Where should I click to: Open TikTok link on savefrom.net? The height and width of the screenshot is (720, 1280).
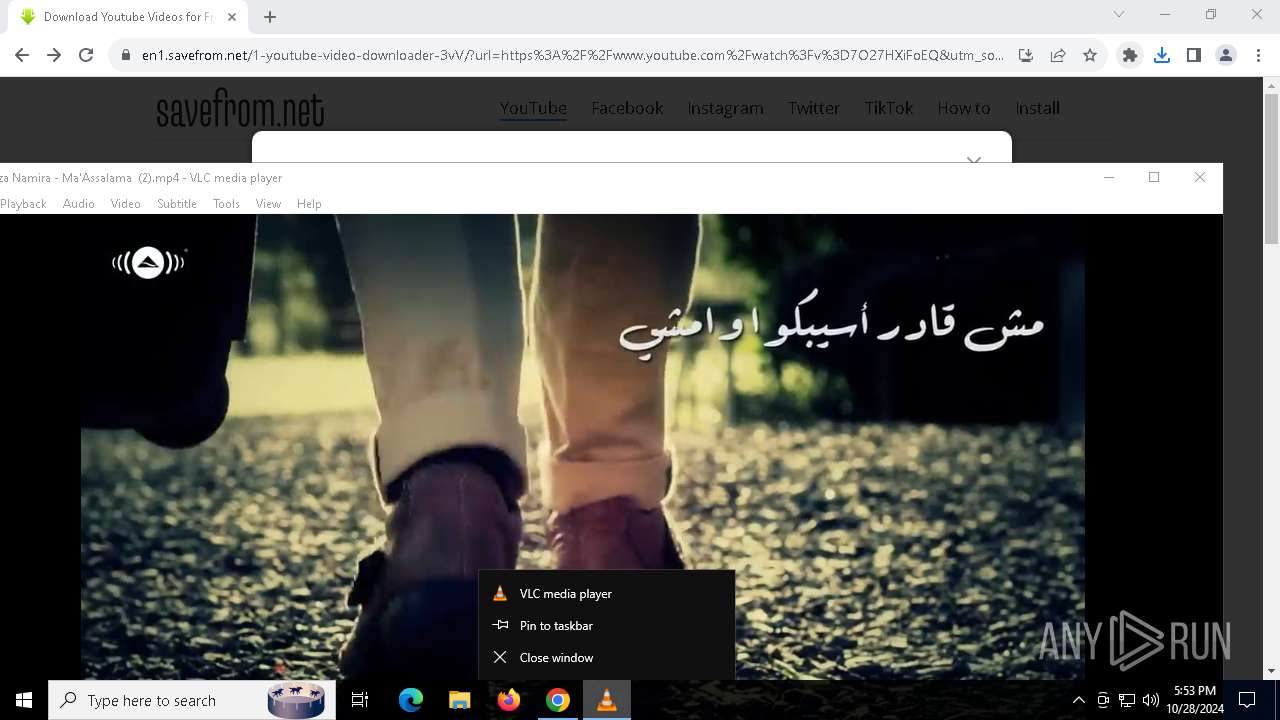pyautogui.click(x=889, y=108)
